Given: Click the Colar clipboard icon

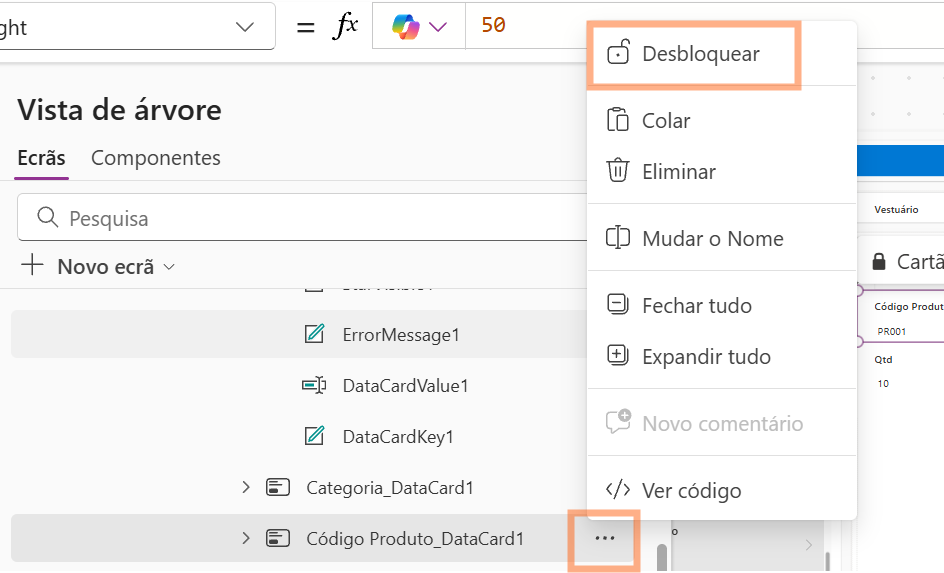Looking at the screenshot, I should click(x=618, y=120).
